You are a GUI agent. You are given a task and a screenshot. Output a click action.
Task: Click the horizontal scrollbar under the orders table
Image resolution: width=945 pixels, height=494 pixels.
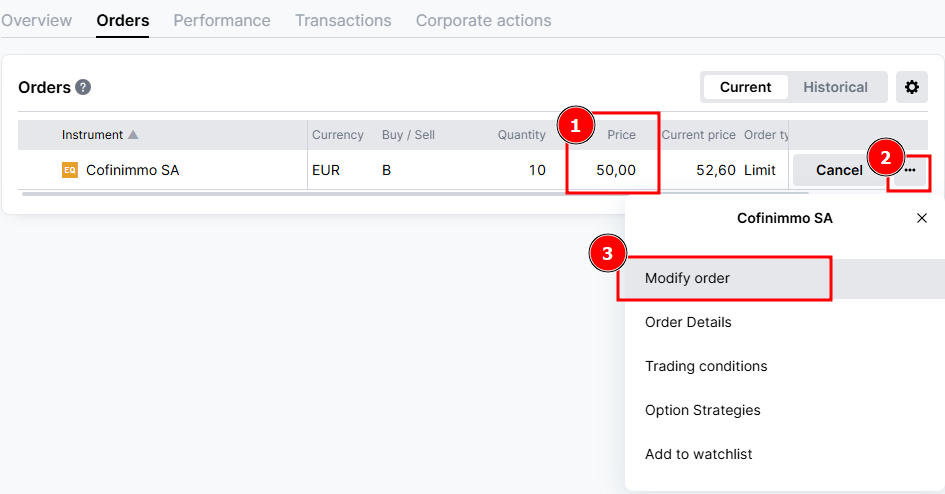click(400, 193)
